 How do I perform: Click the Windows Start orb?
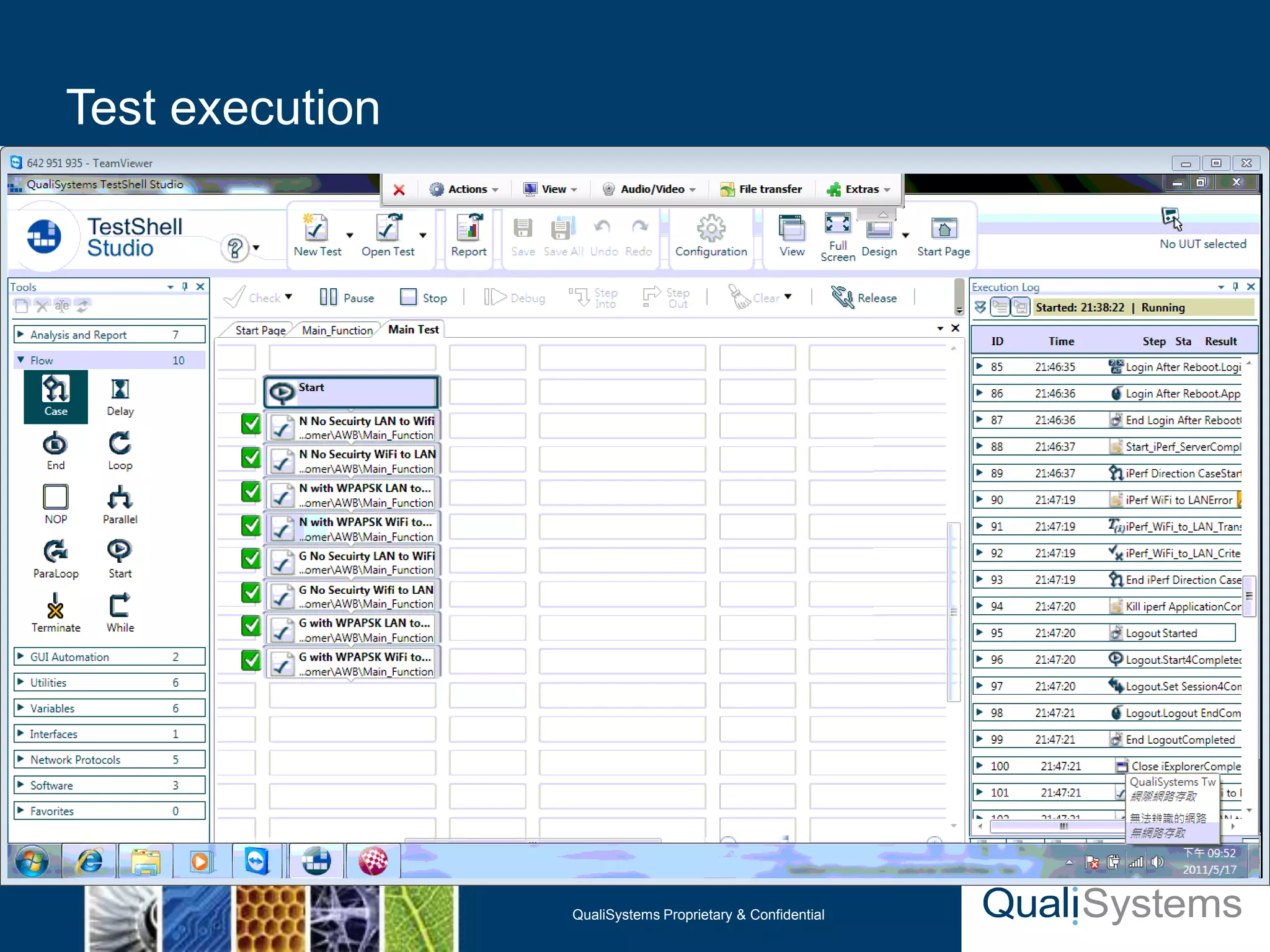tap(32, 862)
